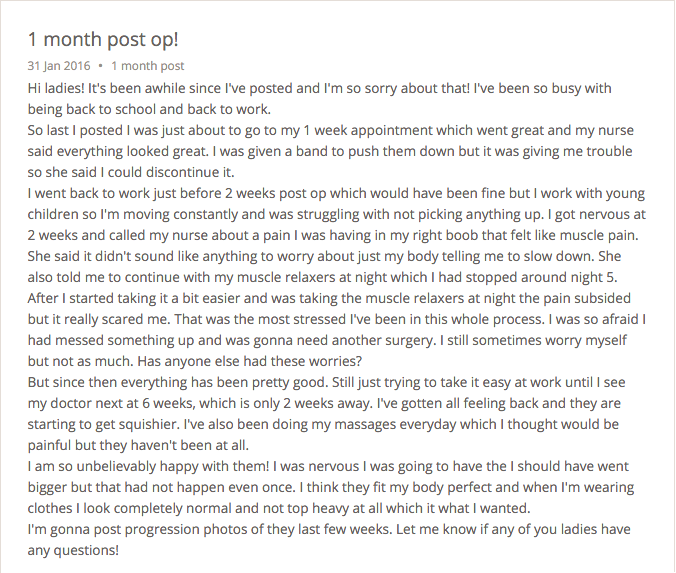Click the "1 month post op!" title

pyautogui.click(x=103, y=41)
